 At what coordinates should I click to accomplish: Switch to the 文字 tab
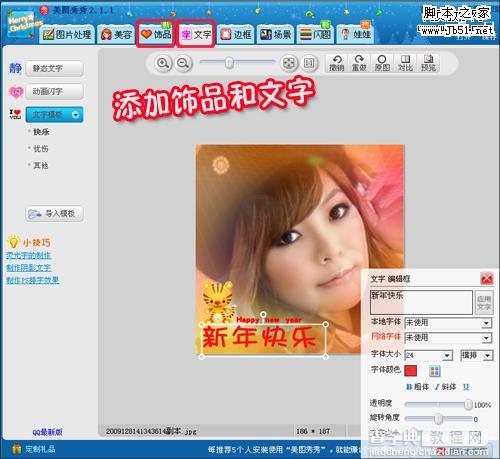point(196,34)
